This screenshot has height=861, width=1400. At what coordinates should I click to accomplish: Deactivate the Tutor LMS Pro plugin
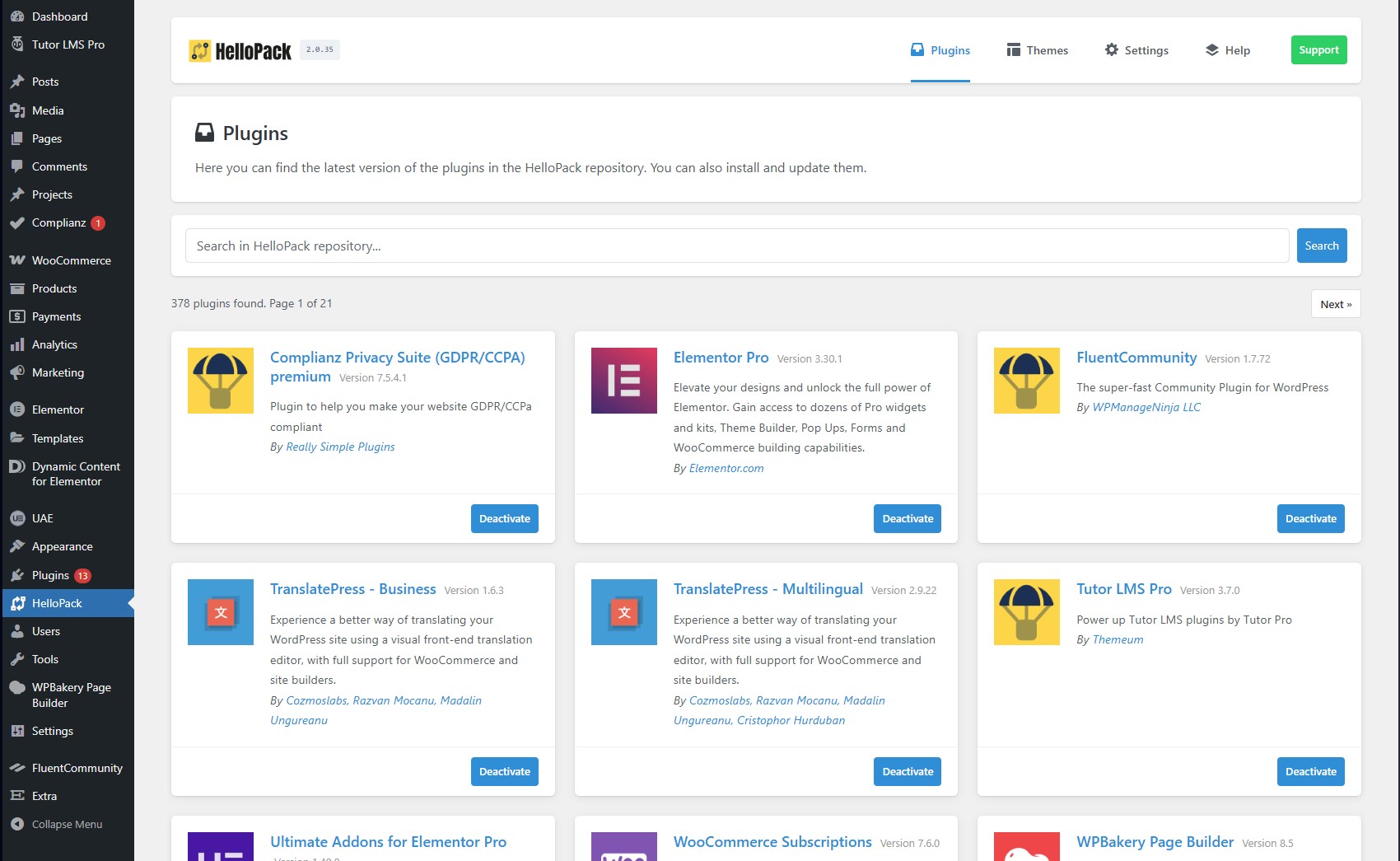tap(1310, 772)
